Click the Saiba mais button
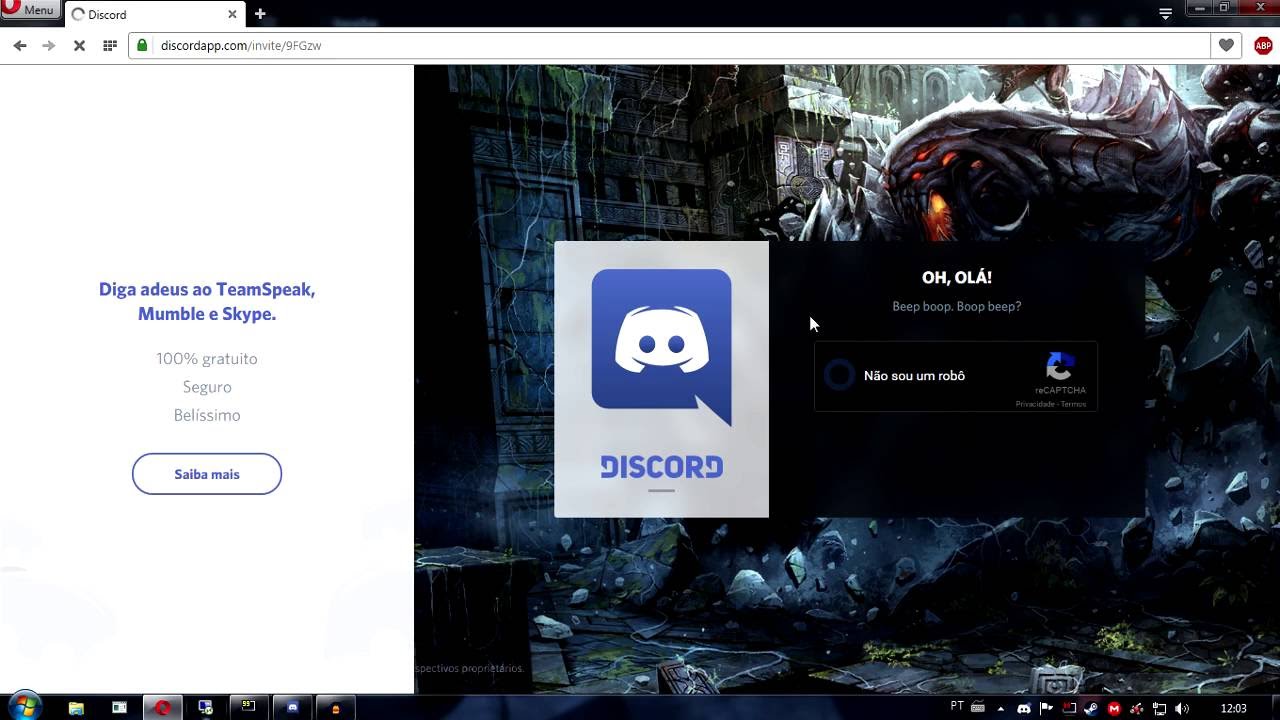The image size is (1280, 720). point(207,474)
